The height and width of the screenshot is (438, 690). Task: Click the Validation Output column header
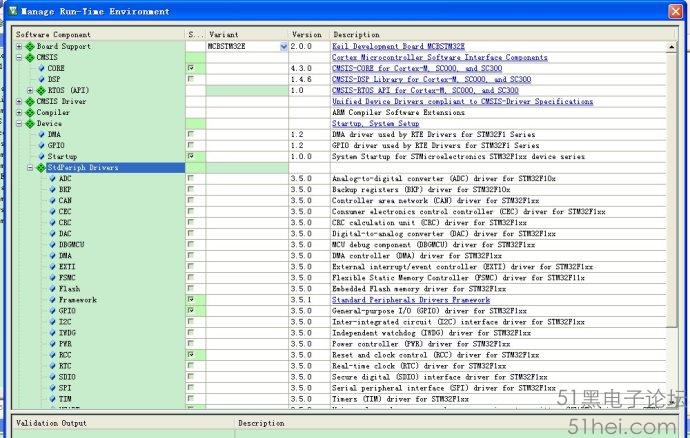[x=123, y=423]
